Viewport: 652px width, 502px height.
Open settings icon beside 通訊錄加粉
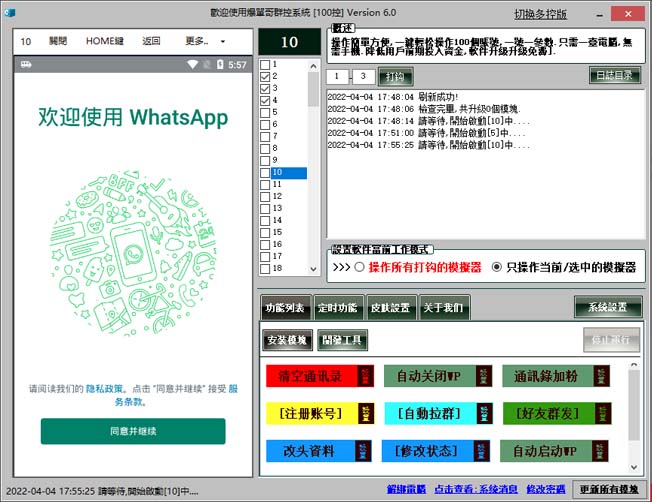point(602,376)
